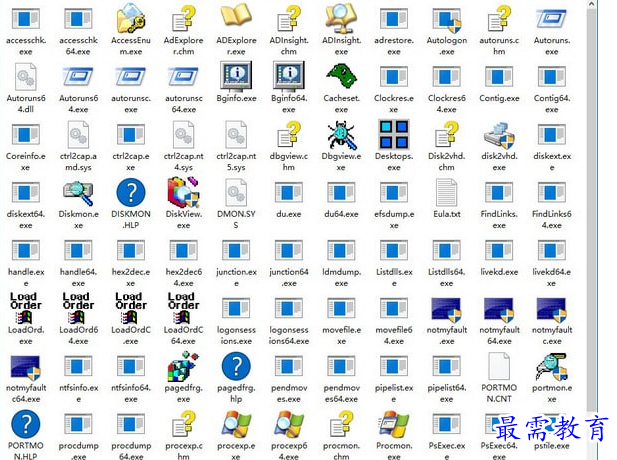This screenshot has width=617, height=460.
Task: Click the "efsdump.exe" file name
Action: tap(394, 220)
